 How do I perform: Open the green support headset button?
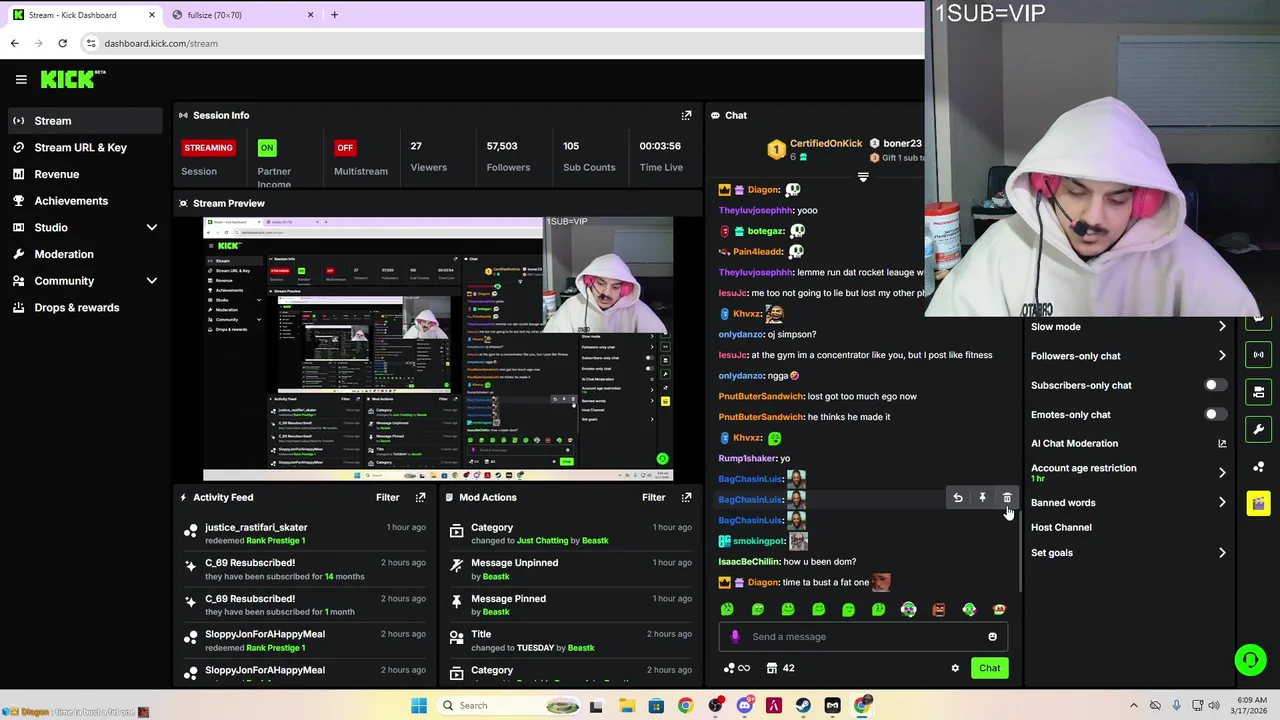[1249, 660]
